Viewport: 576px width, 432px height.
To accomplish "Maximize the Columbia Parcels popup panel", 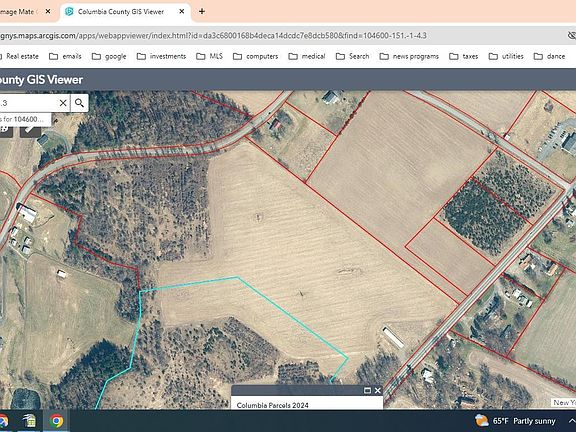I will tap(367, 390).
